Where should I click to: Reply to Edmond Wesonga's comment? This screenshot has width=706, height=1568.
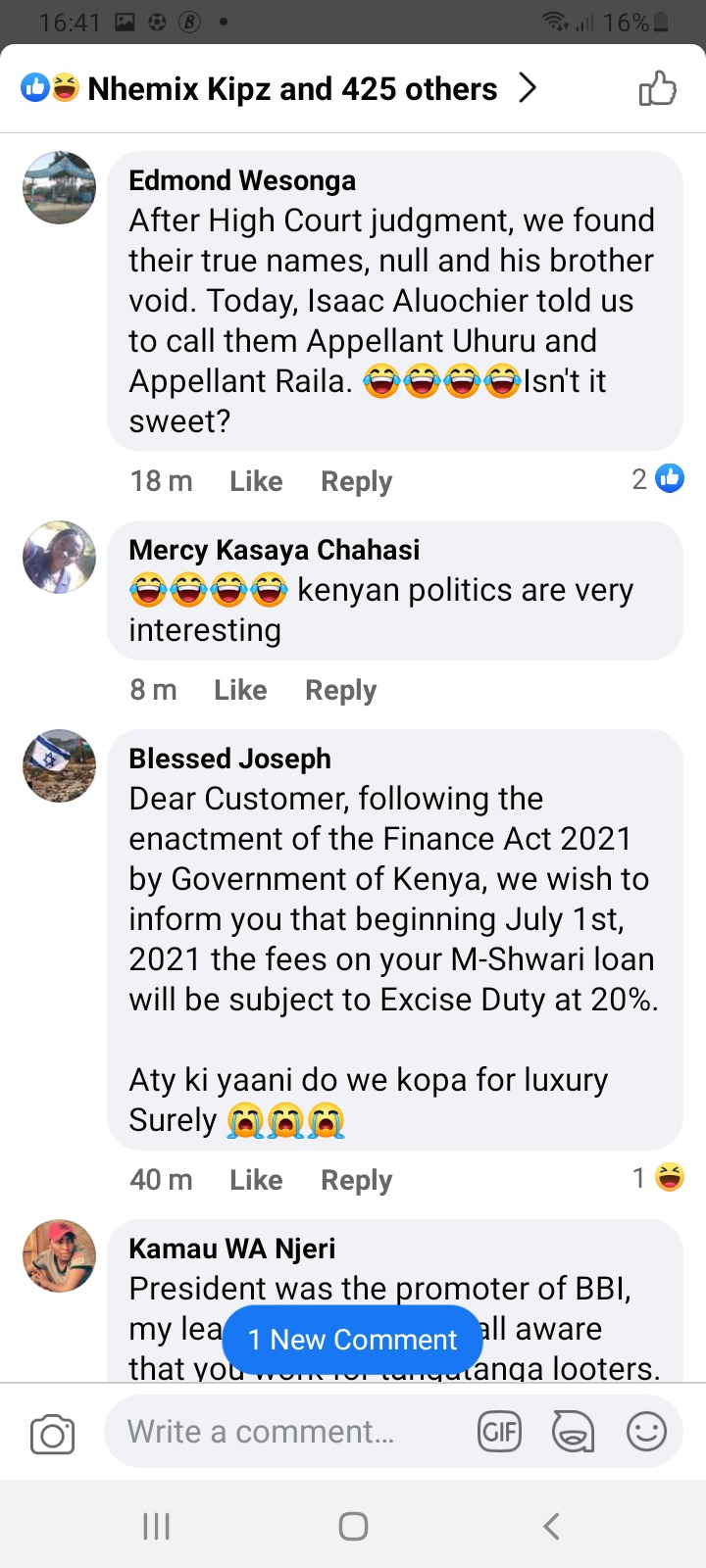click(357, 481)
